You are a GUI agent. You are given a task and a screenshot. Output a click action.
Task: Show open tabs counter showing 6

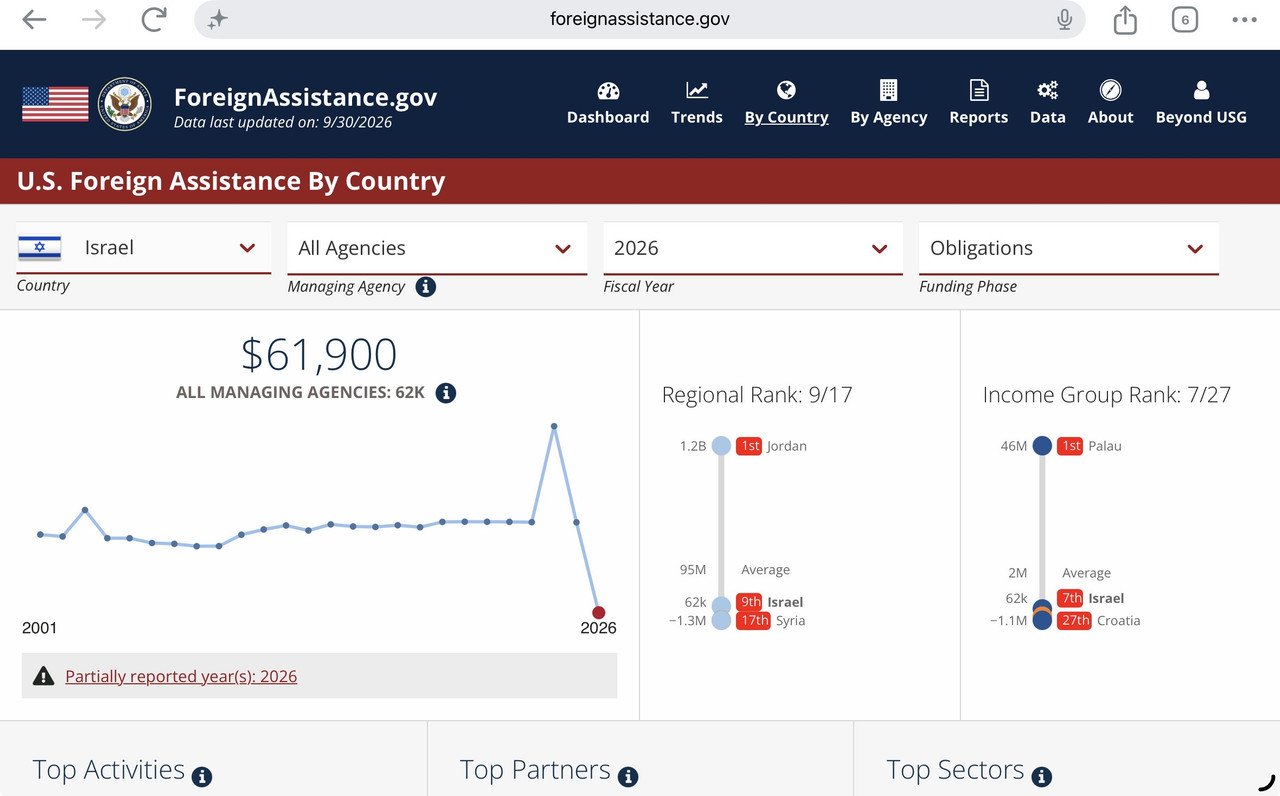click(1185, 19)
